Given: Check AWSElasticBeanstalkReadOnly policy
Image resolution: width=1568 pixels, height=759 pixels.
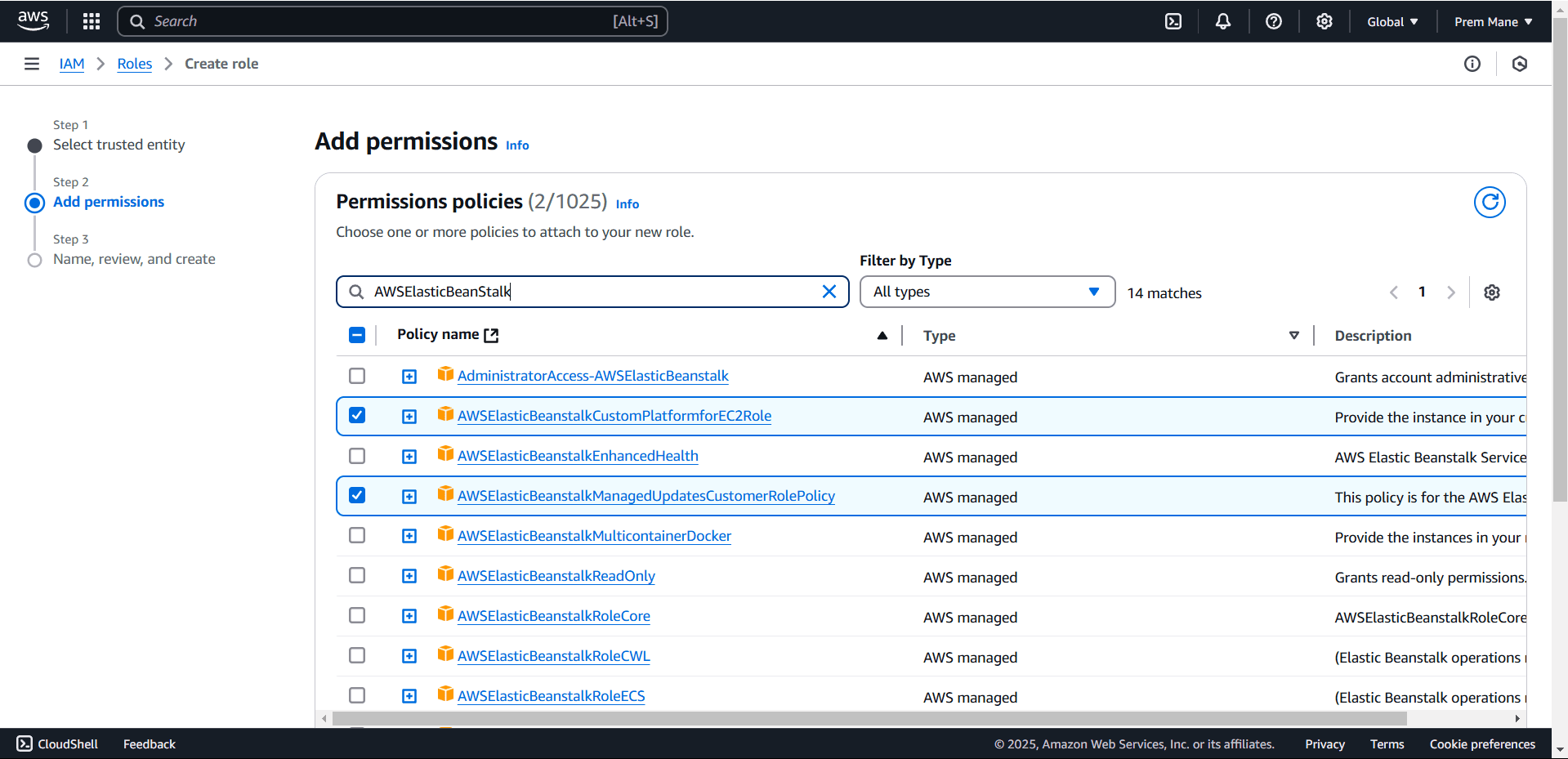Looking at the screenshot, I should click(357, 575).
